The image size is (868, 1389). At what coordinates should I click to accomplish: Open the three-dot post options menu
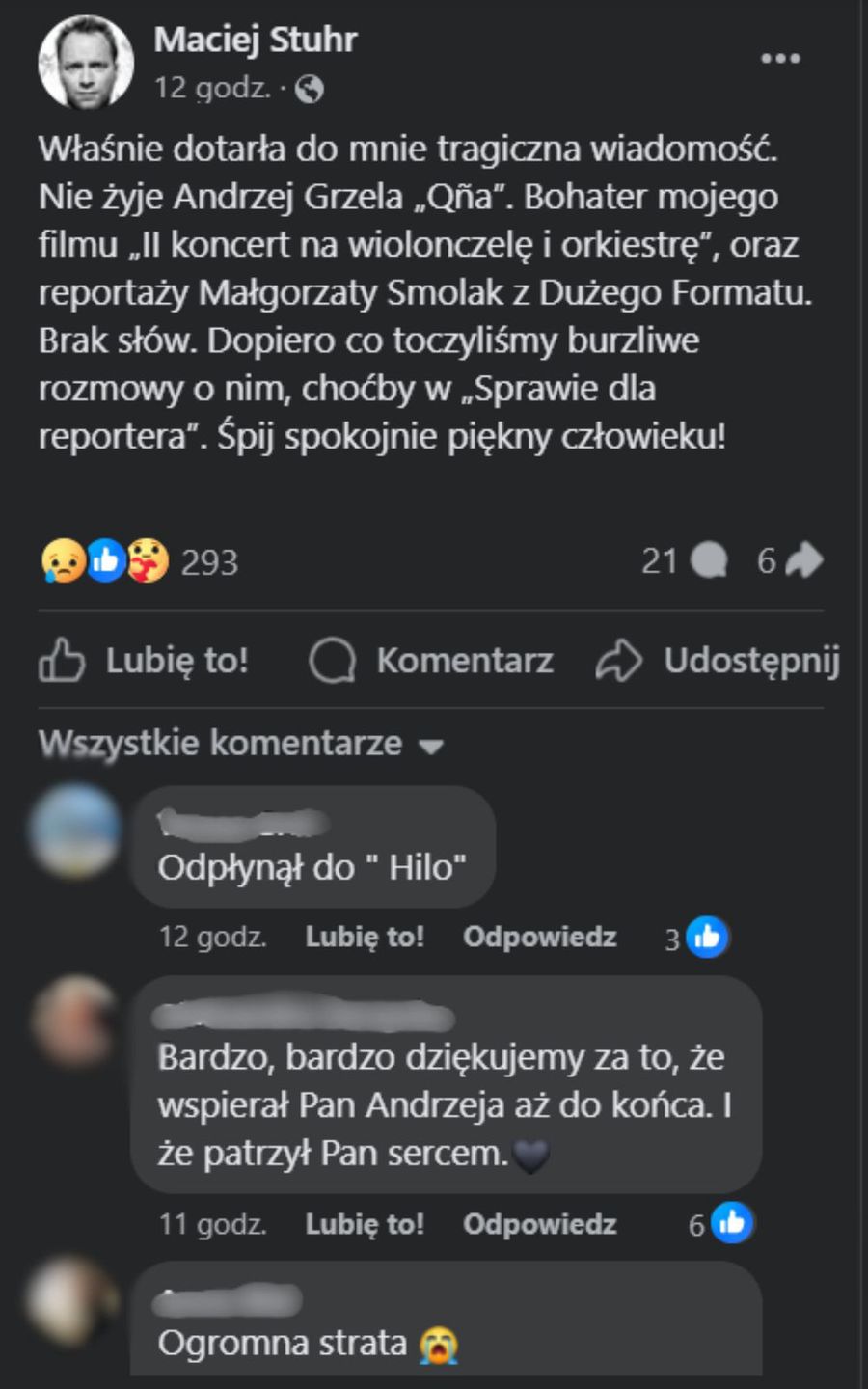(780, 59)
